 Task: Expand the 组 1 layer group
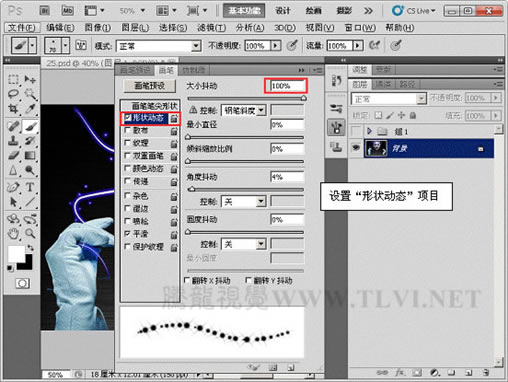pos(369,131)
